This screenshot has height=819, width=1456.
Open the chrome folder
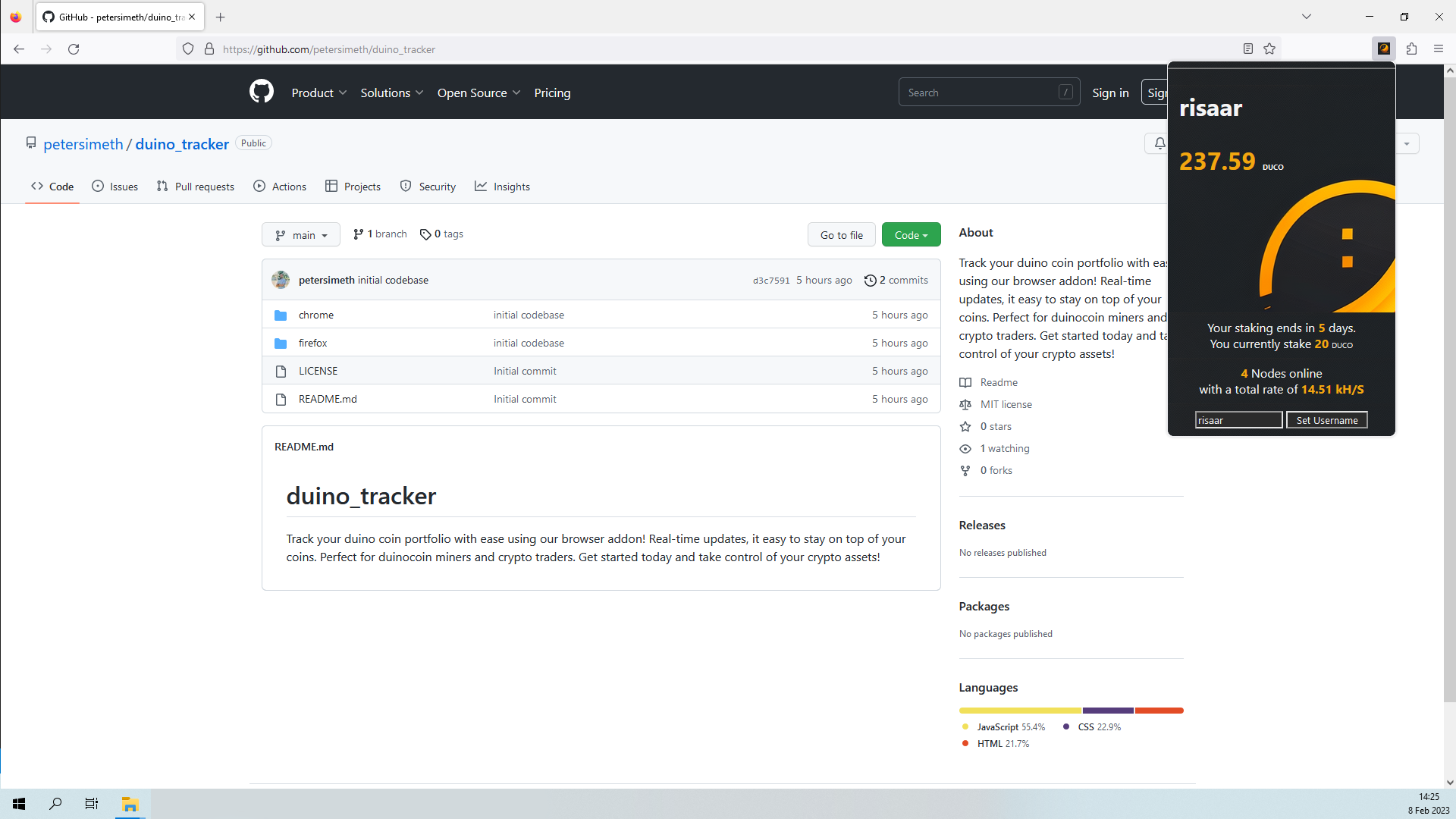coord(315,315)
